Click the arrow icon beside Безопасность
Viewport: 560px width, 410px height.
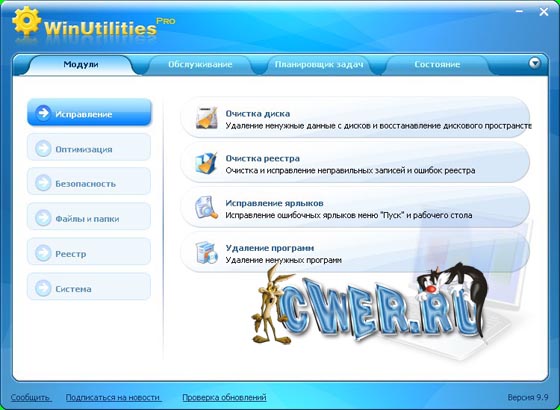point(43,183)
